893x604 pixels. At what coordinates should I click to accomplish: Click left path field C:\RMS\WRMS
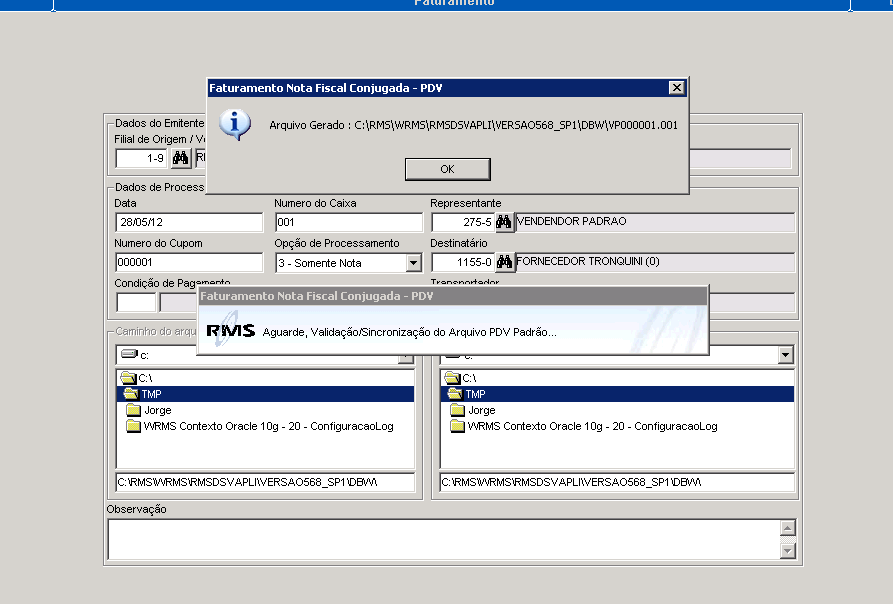click(x=265, y=482)
